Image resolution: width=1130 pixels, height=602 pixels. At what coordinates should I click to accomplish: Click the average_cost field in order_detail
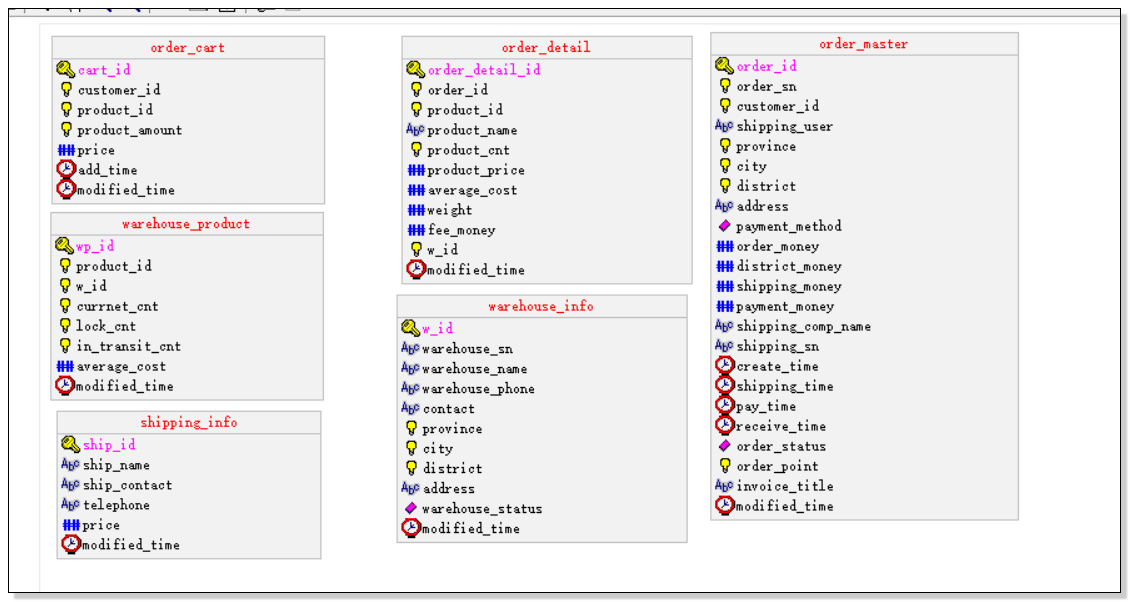pos(472,190)
